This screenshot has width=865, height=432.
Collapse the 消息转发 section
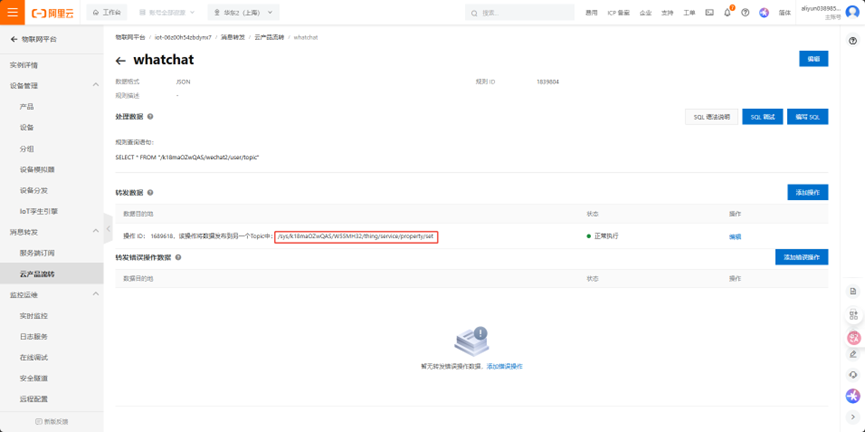pyautogui.click(x=95, y=231)
